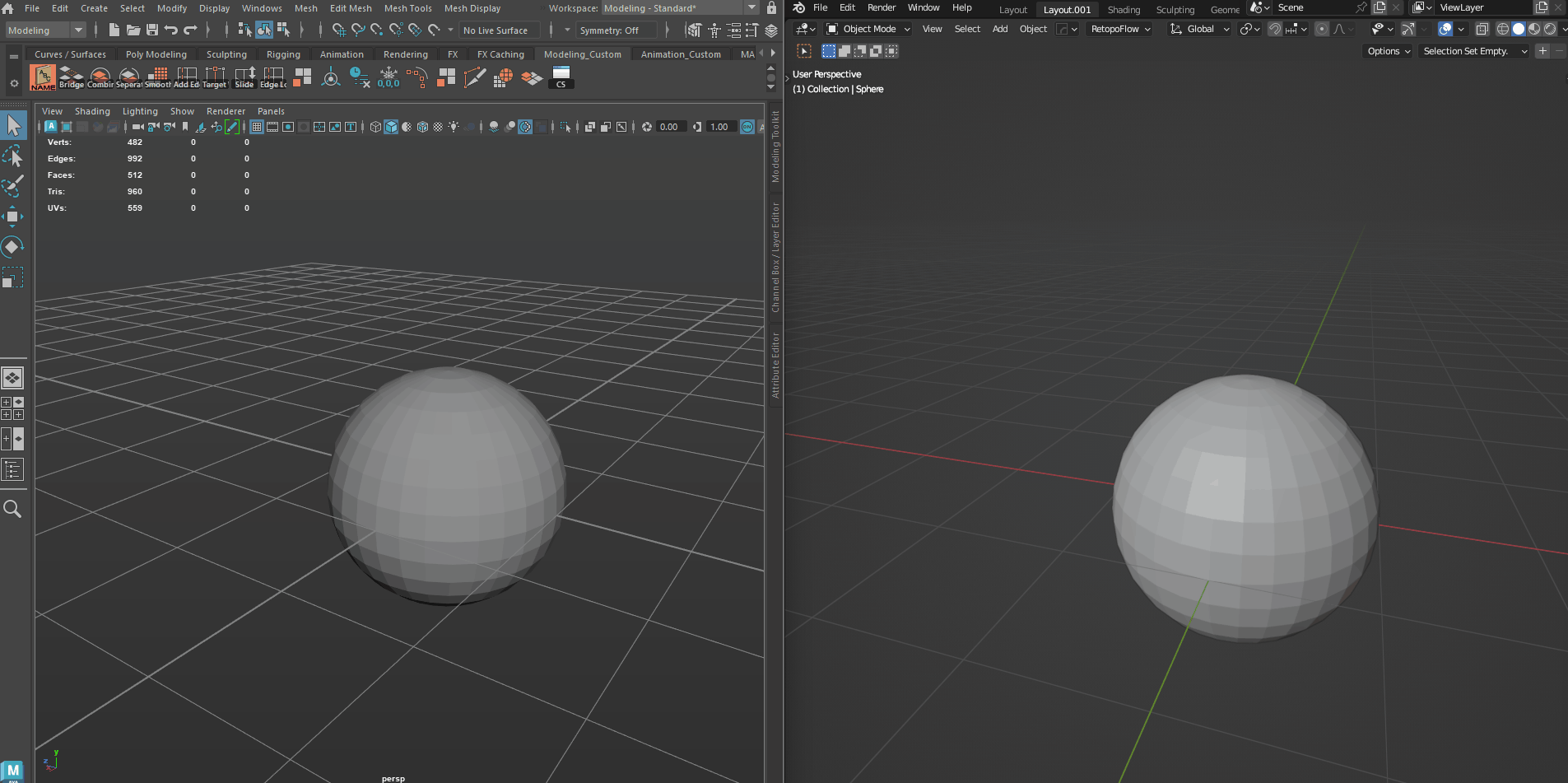Open the Maya Modeling menu set dropdown
Screen dimensions: 1568x783
click(x=45, y=30)
